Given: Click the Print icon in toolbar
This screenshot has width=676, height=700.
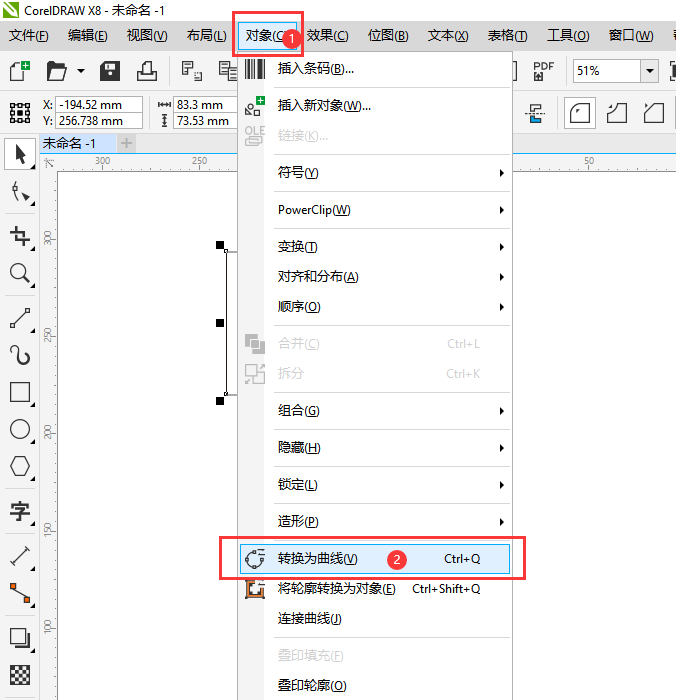Looking at the screenshot, I should (146, 71).
